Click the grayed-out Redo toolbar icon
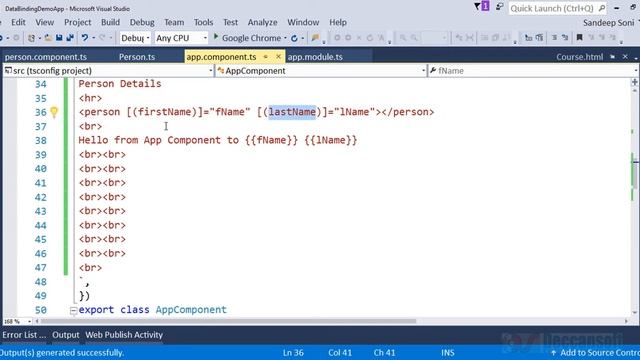Image resolution: width=640 pixels, height=360 pixels. 102,38
